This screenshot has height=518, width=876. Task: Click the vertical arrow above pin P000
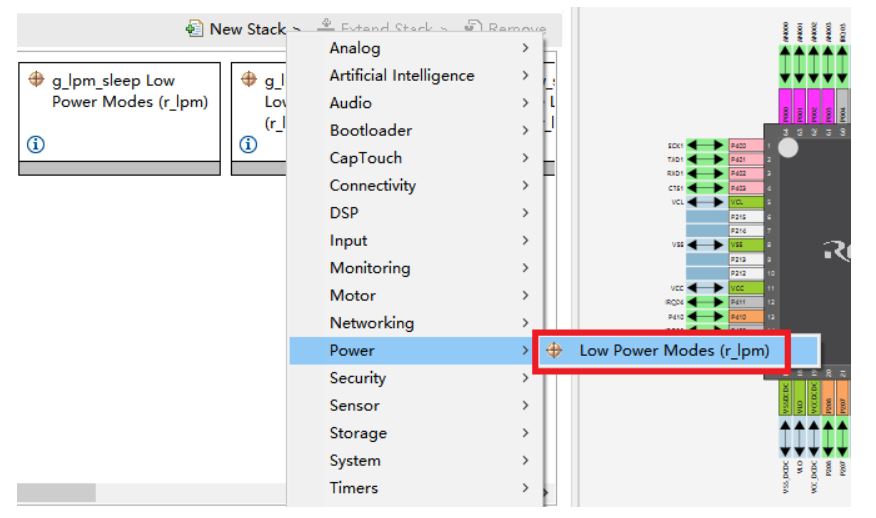785,65
